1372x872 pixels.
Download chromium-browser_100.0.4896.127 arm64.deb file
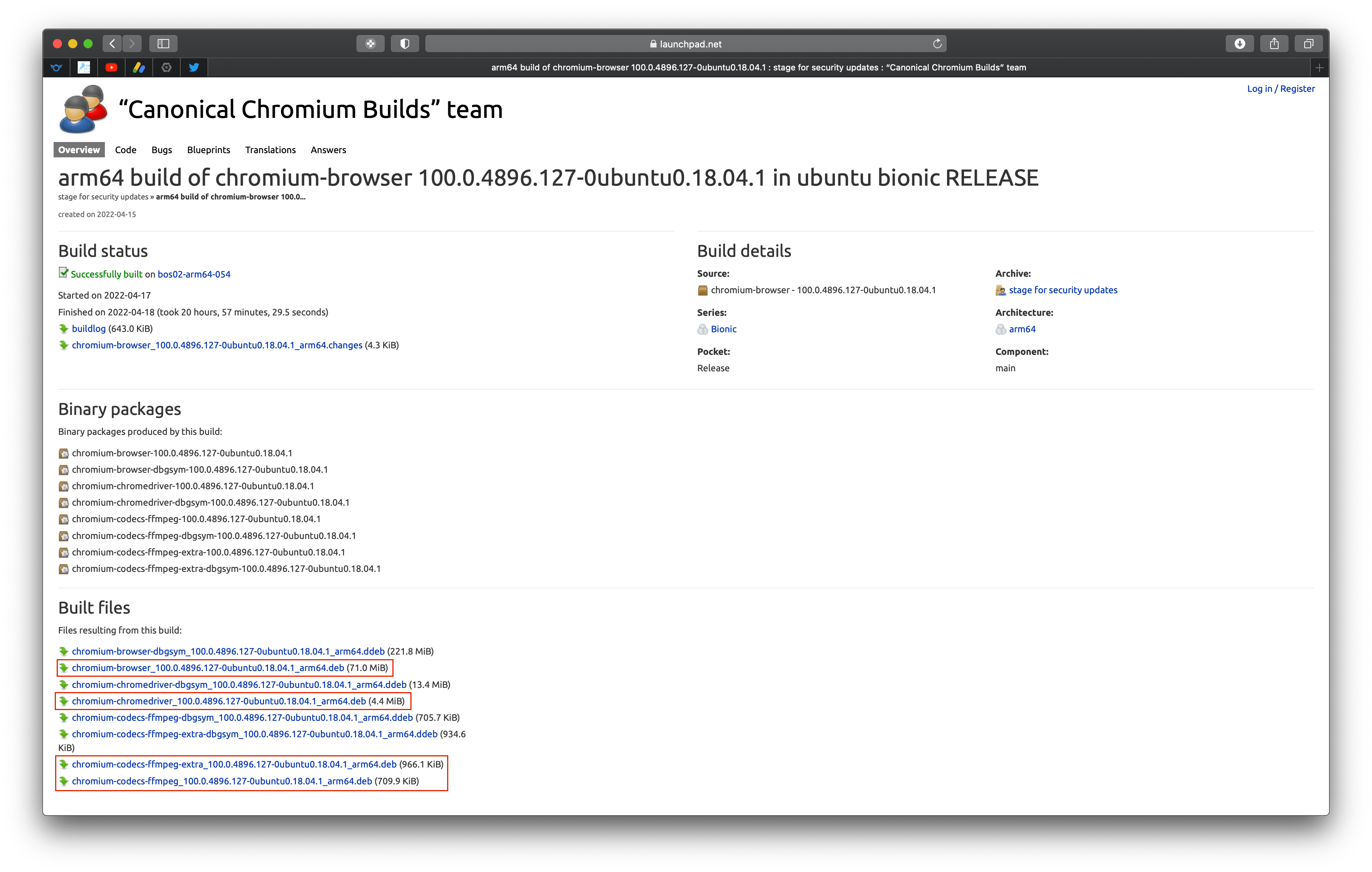pos(207,668)
